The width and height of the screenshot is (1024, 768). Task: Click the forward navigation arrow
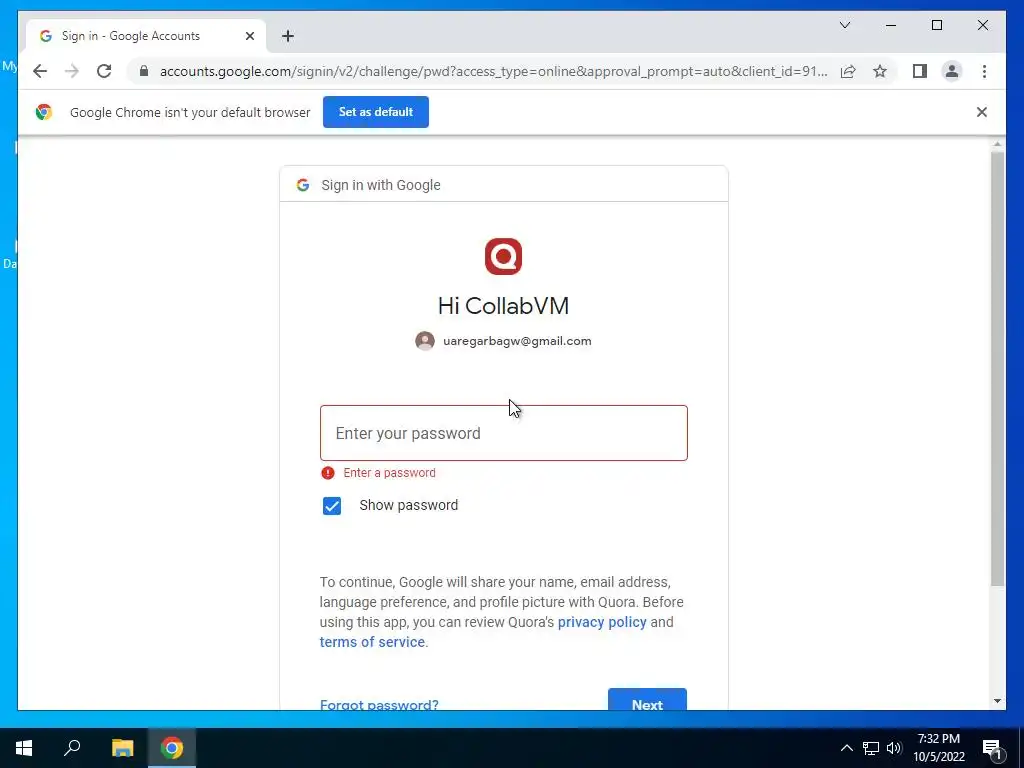click(x=72, y=71)
